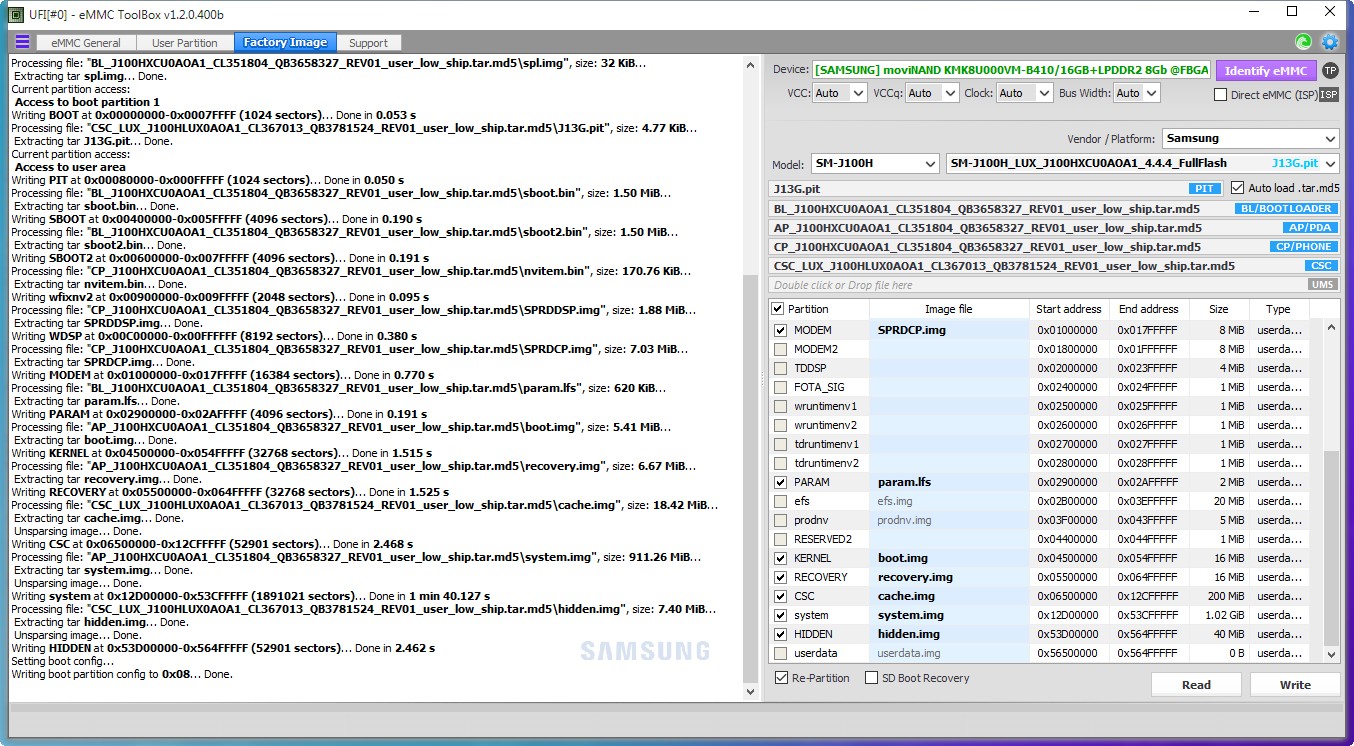The width and height of the screenshot is (1354, 746).
Task: Click the Read button
Action: tap(1196, 685)
